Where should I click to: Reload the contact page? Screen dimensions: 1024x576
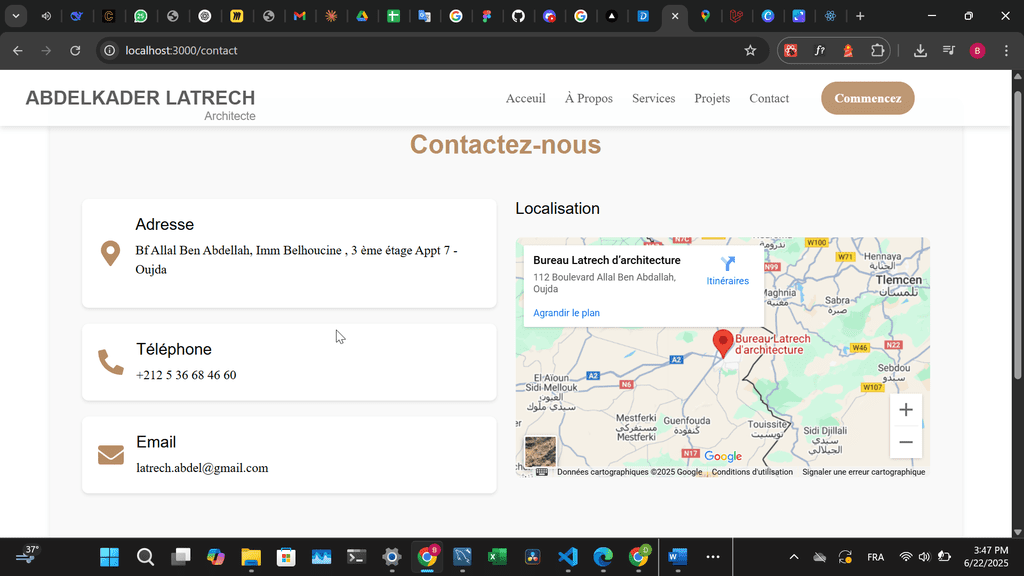coord(75,50)
